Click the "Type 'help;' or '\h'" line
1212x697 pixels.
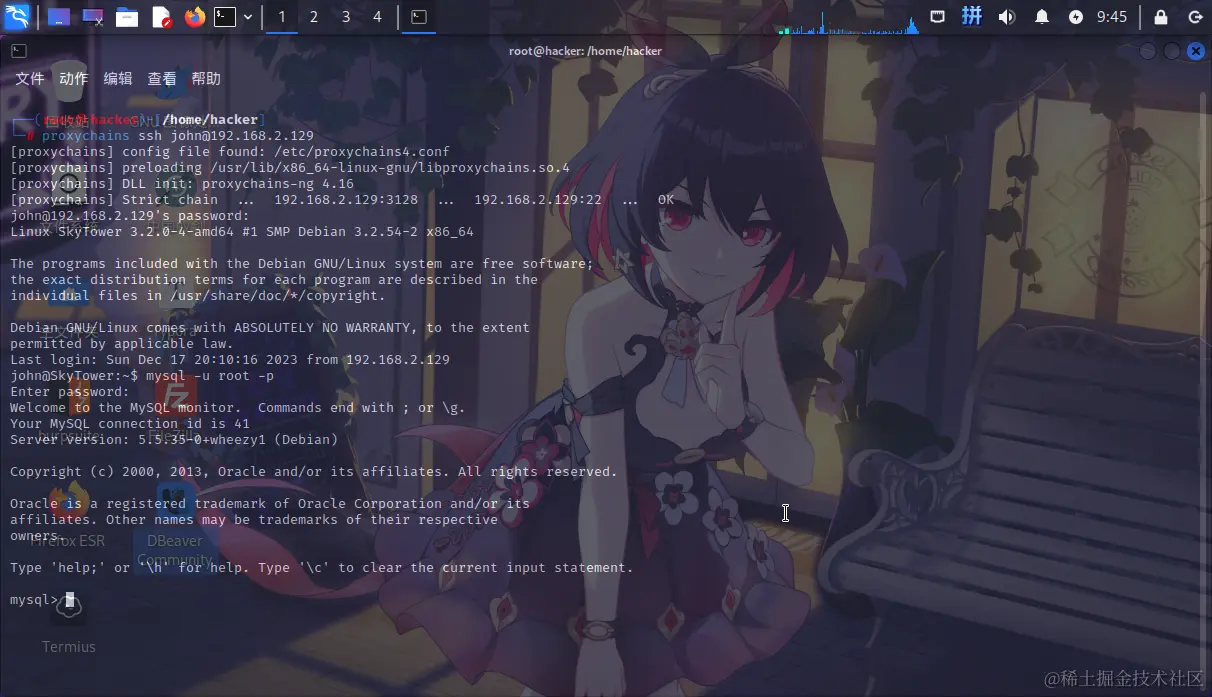[322, 568]
